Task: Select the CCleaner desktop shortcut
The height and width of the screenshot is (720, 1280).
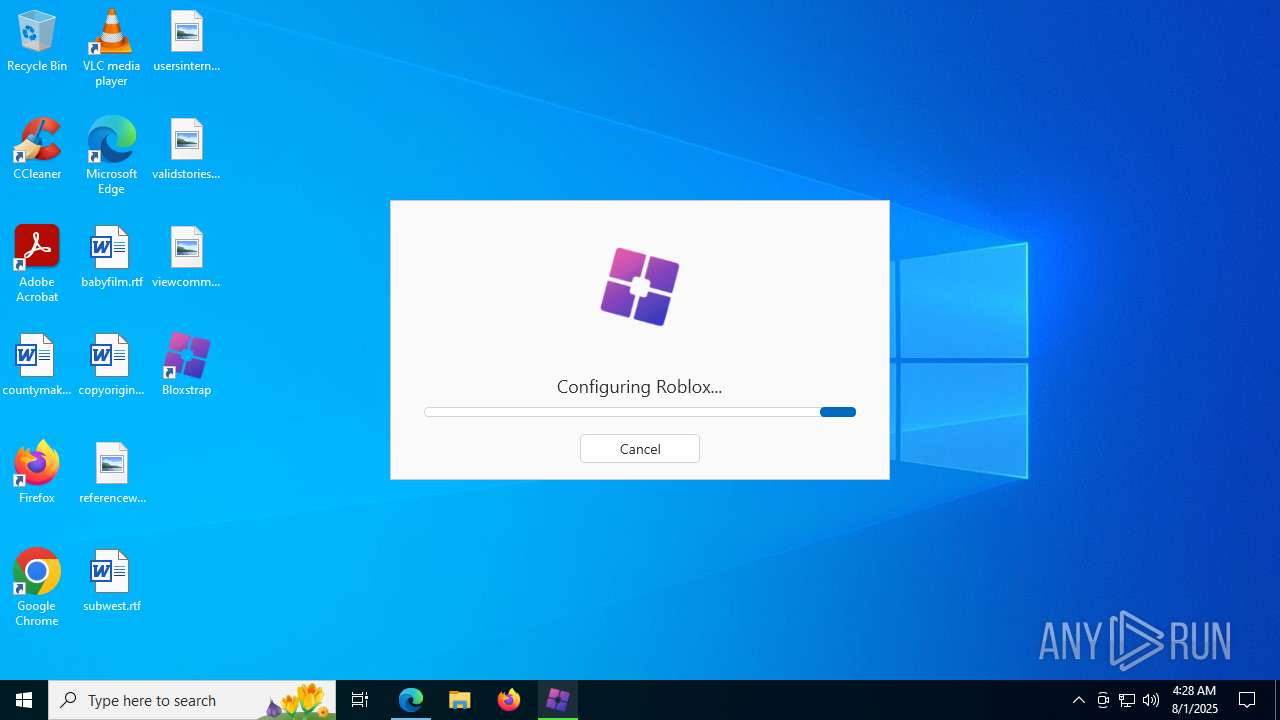Action: pos(37,150)
